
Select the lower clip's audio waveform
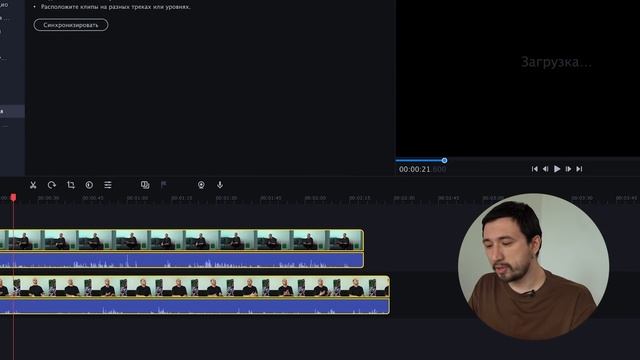click(x=195, y=306)
